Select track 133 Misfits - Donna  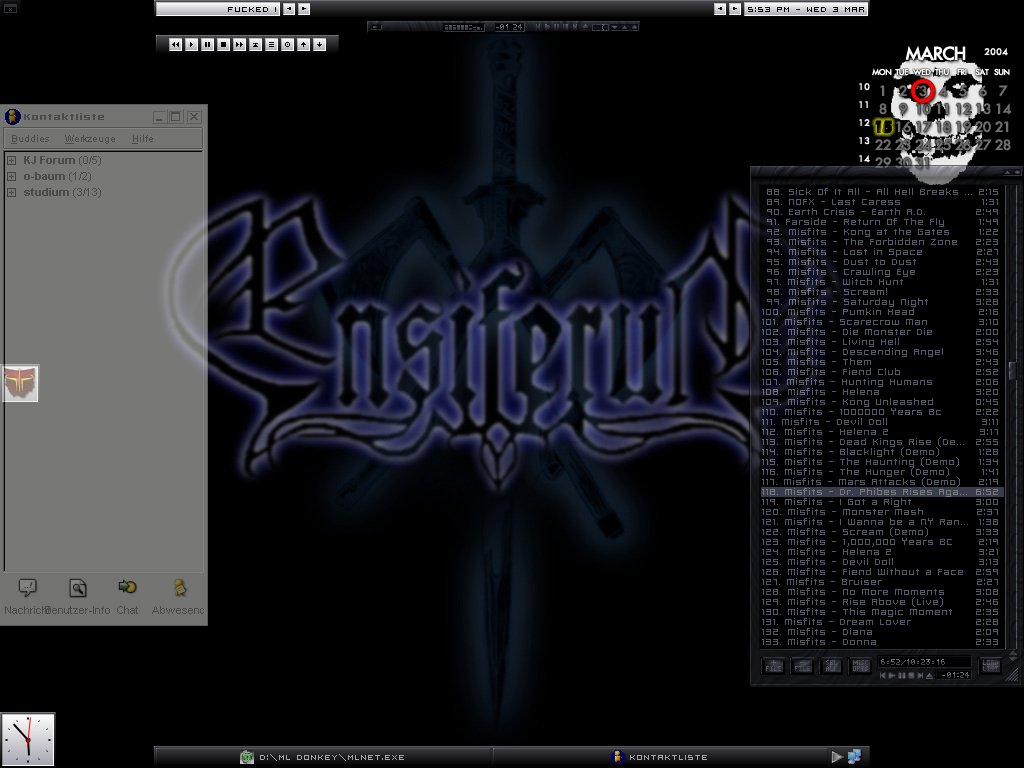882,642
